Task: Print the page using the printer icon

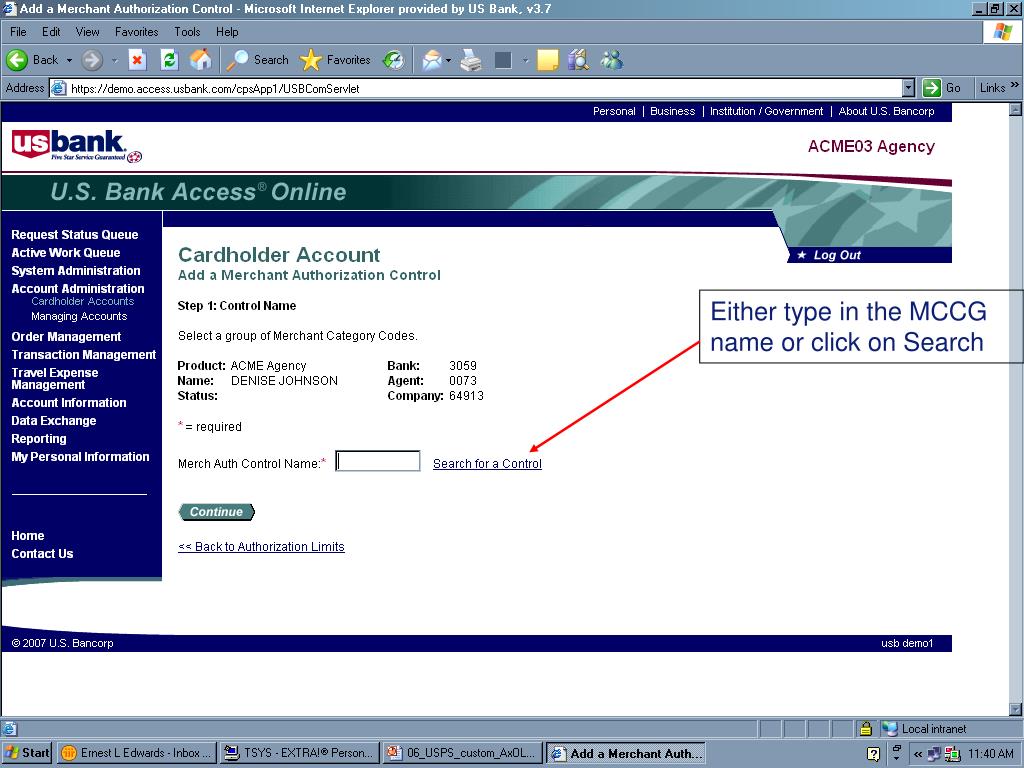Action: click(x=471, y=60)
